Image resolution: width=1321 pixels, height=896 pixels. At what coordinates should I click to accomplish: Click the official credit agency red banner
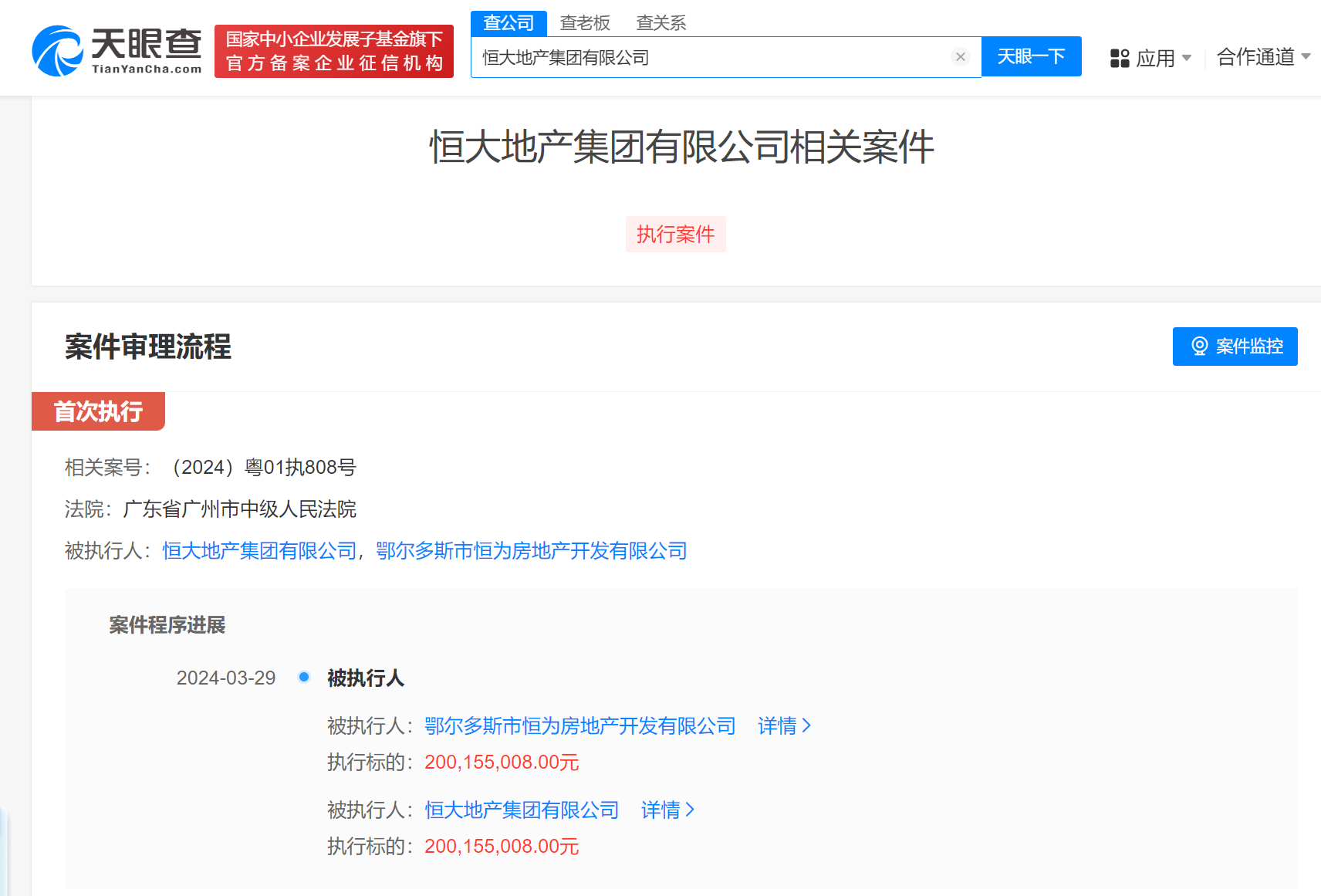(334, 51)
